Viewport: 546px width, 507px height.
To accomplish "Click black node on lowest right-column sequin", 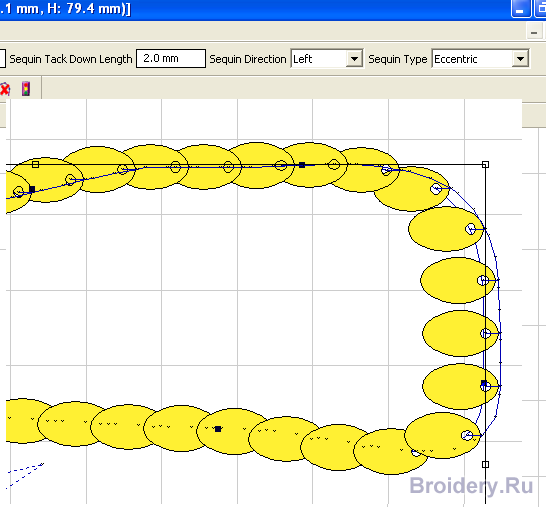I will coord(484,383).
